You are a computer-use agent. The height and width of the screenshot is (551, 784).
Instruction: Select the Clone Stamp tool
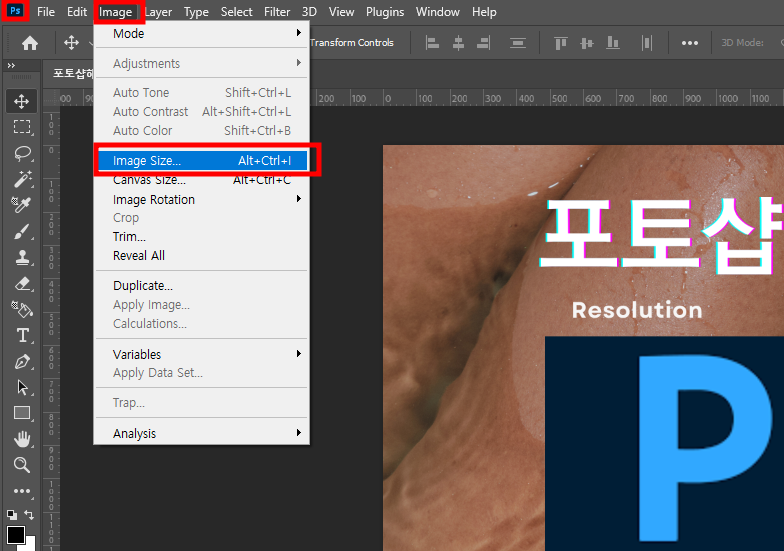tap(22, 258)
